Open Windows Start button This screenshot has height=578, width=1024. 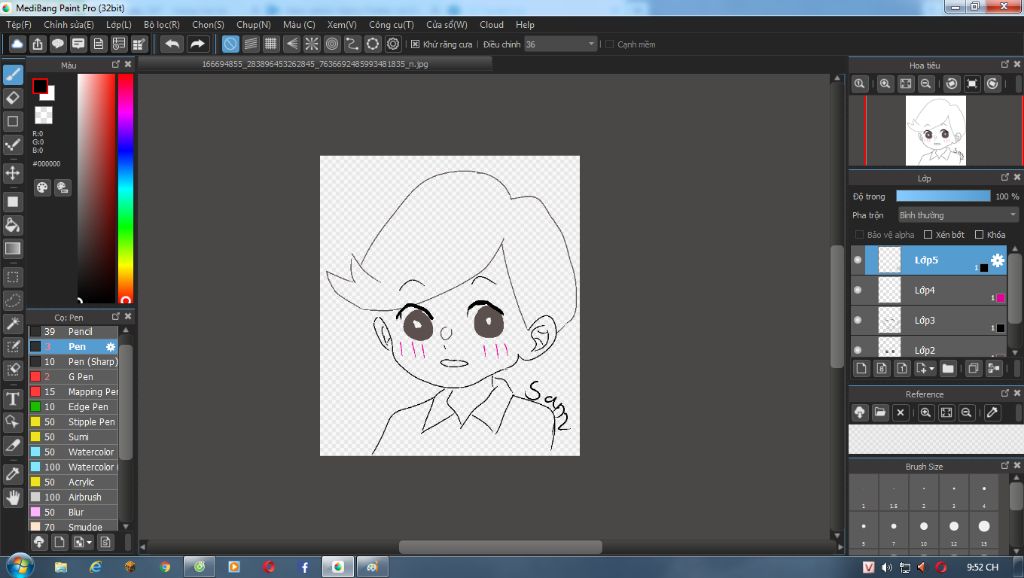20,566
